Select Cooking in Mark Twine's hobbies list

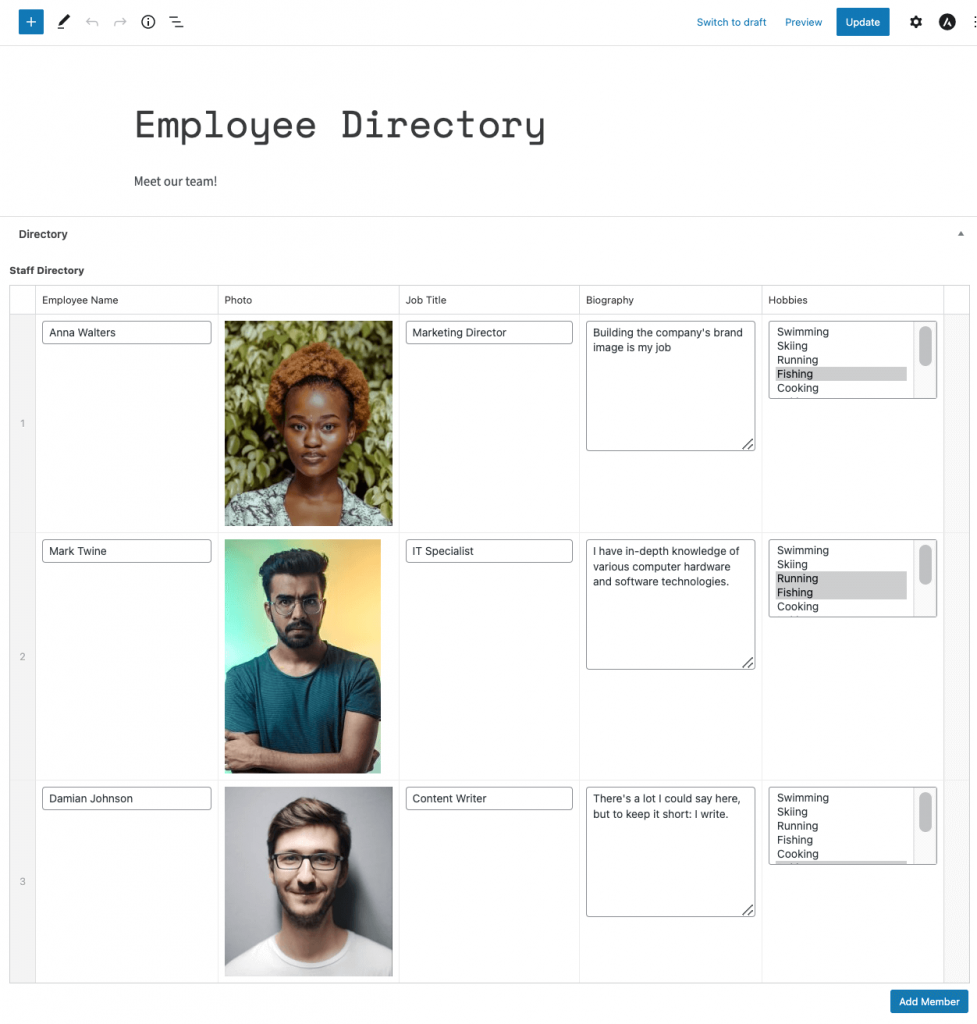841,607
